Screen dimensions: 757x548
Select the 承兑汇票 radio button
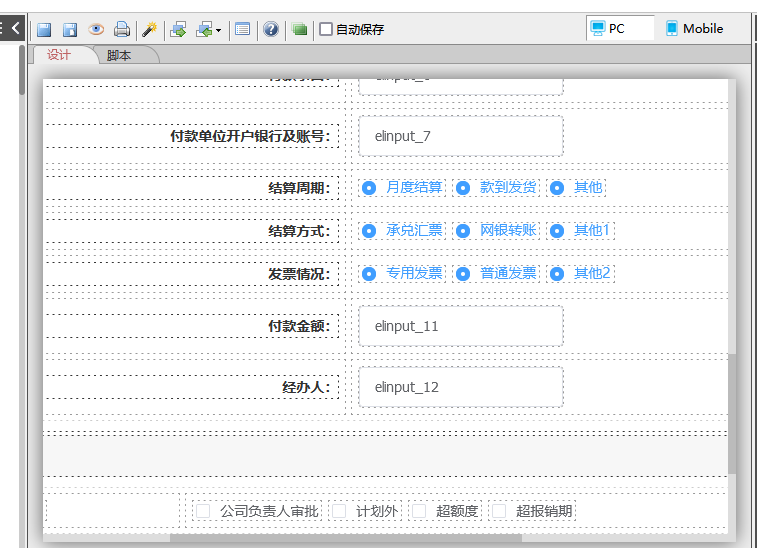369,231
